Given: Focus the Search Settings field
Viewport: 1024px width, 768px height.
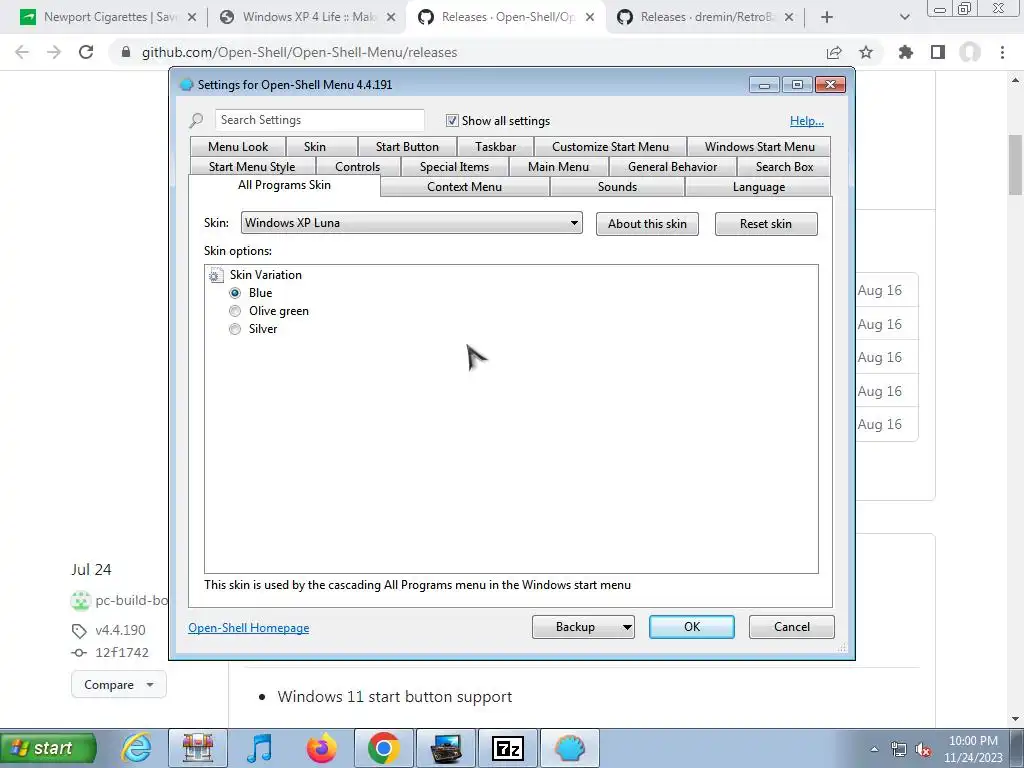Looking at the screenshot, I should 319,120.
